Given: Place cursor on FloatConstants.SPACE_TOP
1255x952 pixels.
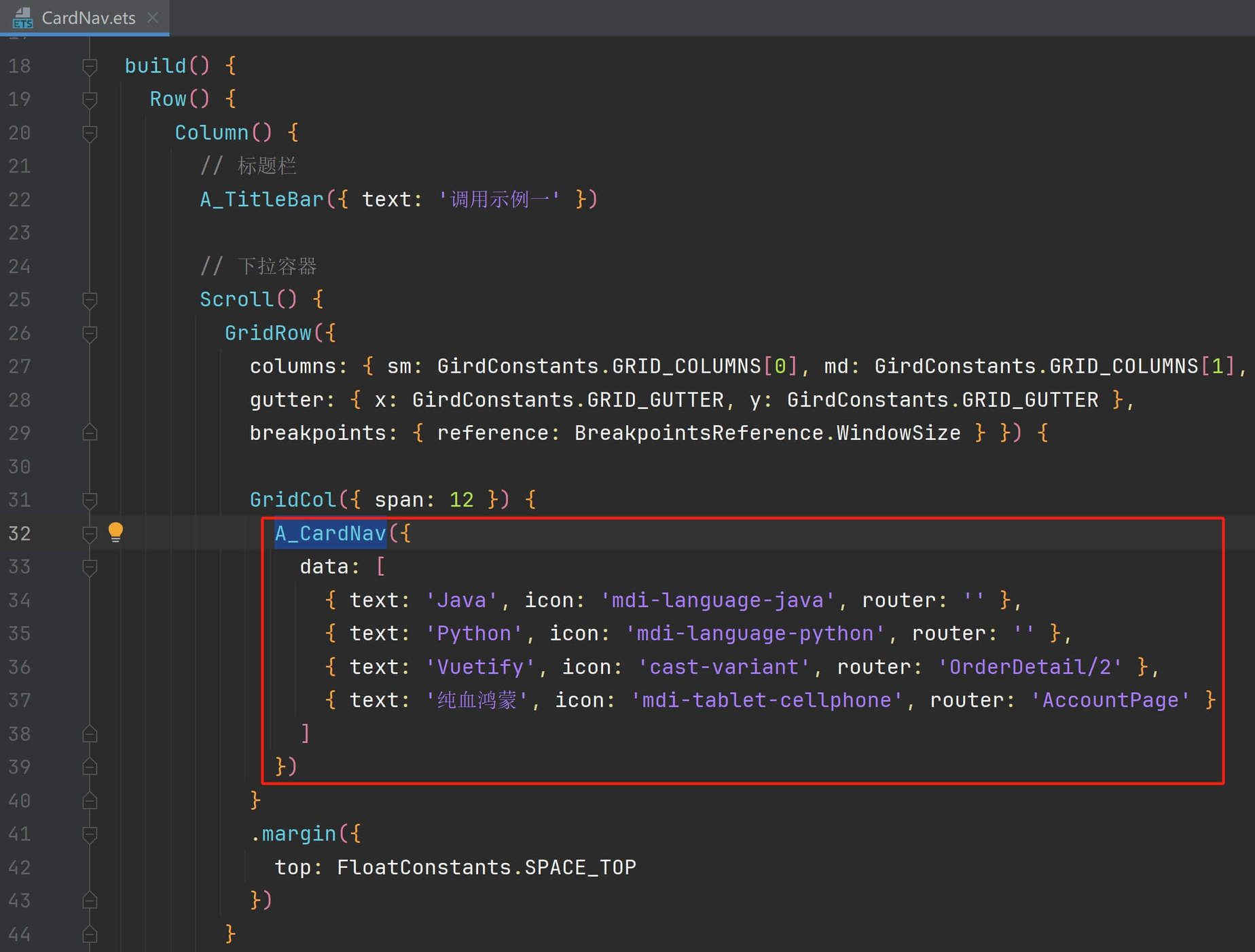Looking at the screenshot, I should 486,867.
